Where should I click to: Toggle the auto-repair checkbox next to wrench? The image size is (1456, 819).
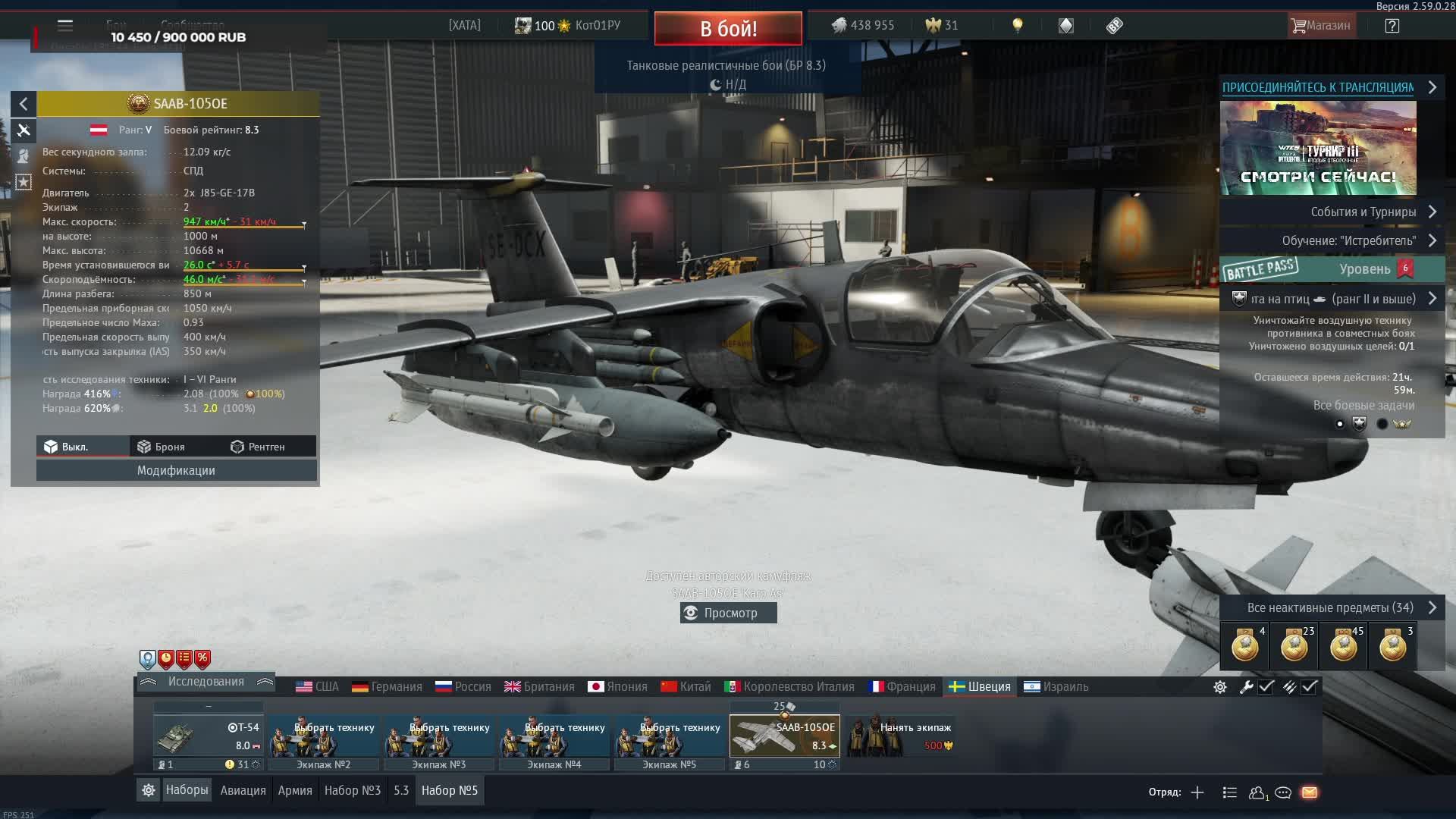(x=1266, y=687)
